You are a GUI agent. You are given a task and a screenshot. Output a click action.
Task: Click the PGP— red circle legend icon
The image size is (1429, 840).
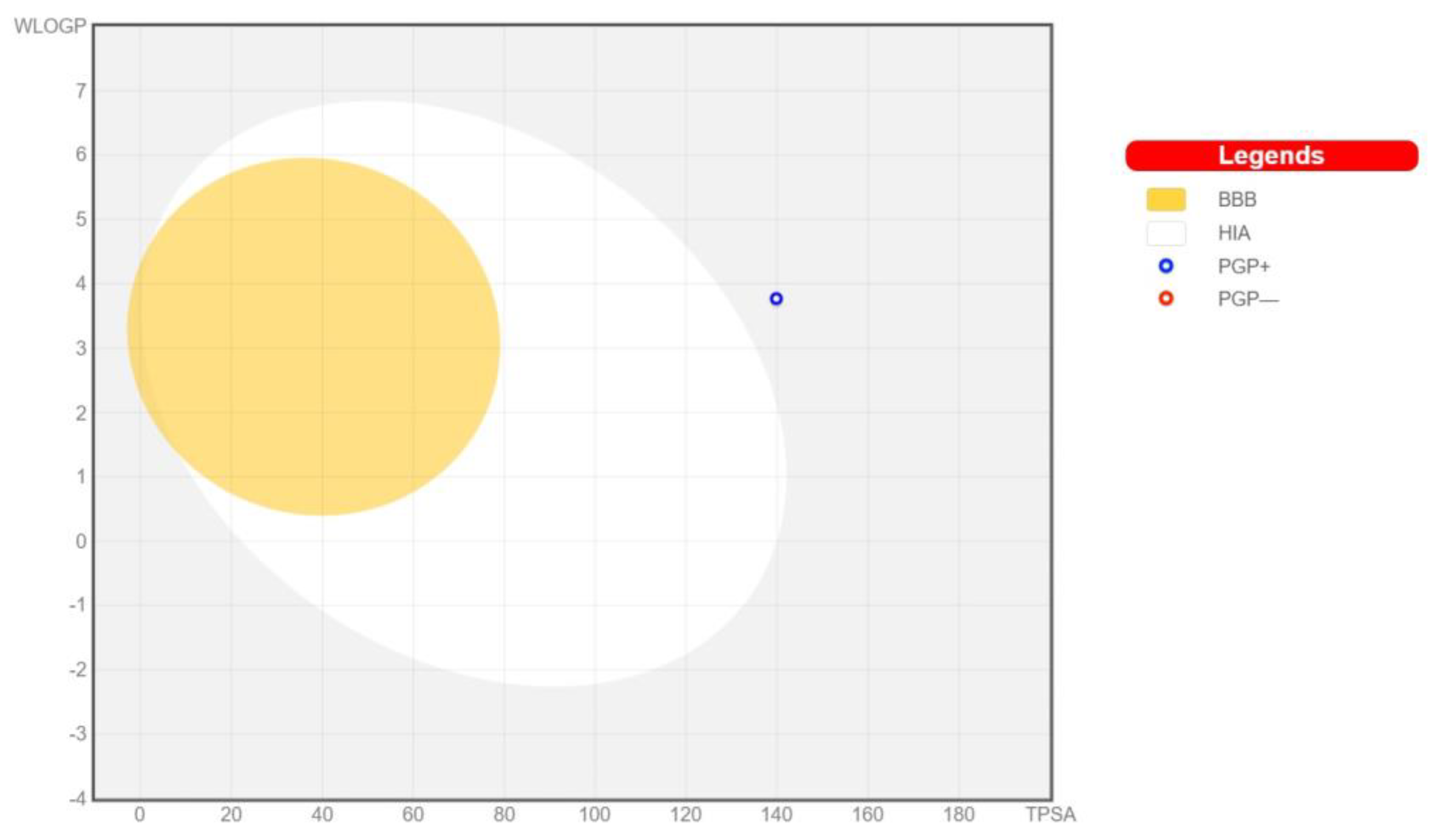pos(1166,298)
